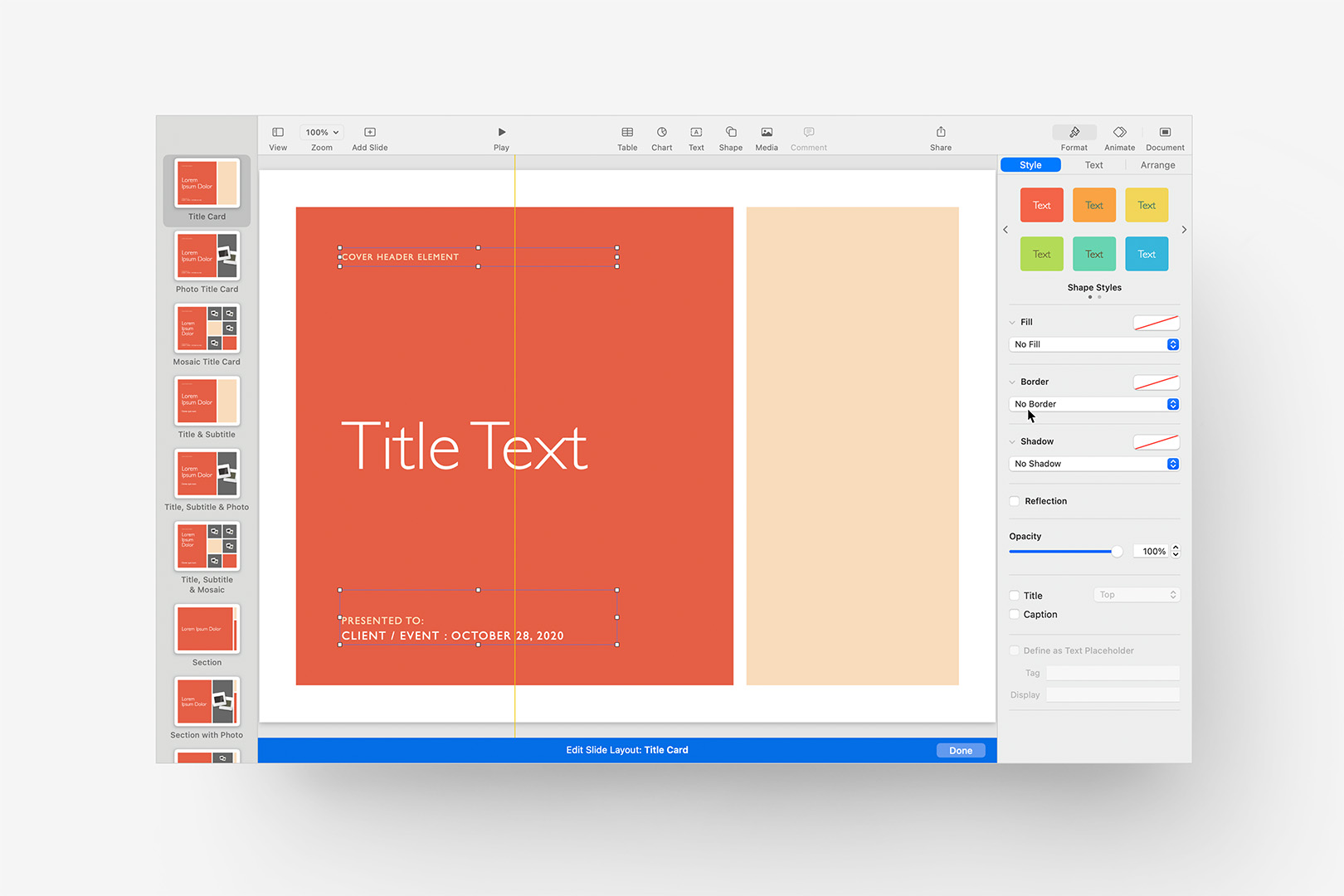Open the Media menu icon
The image size is (1344, 896).
[x=767, y=133]
